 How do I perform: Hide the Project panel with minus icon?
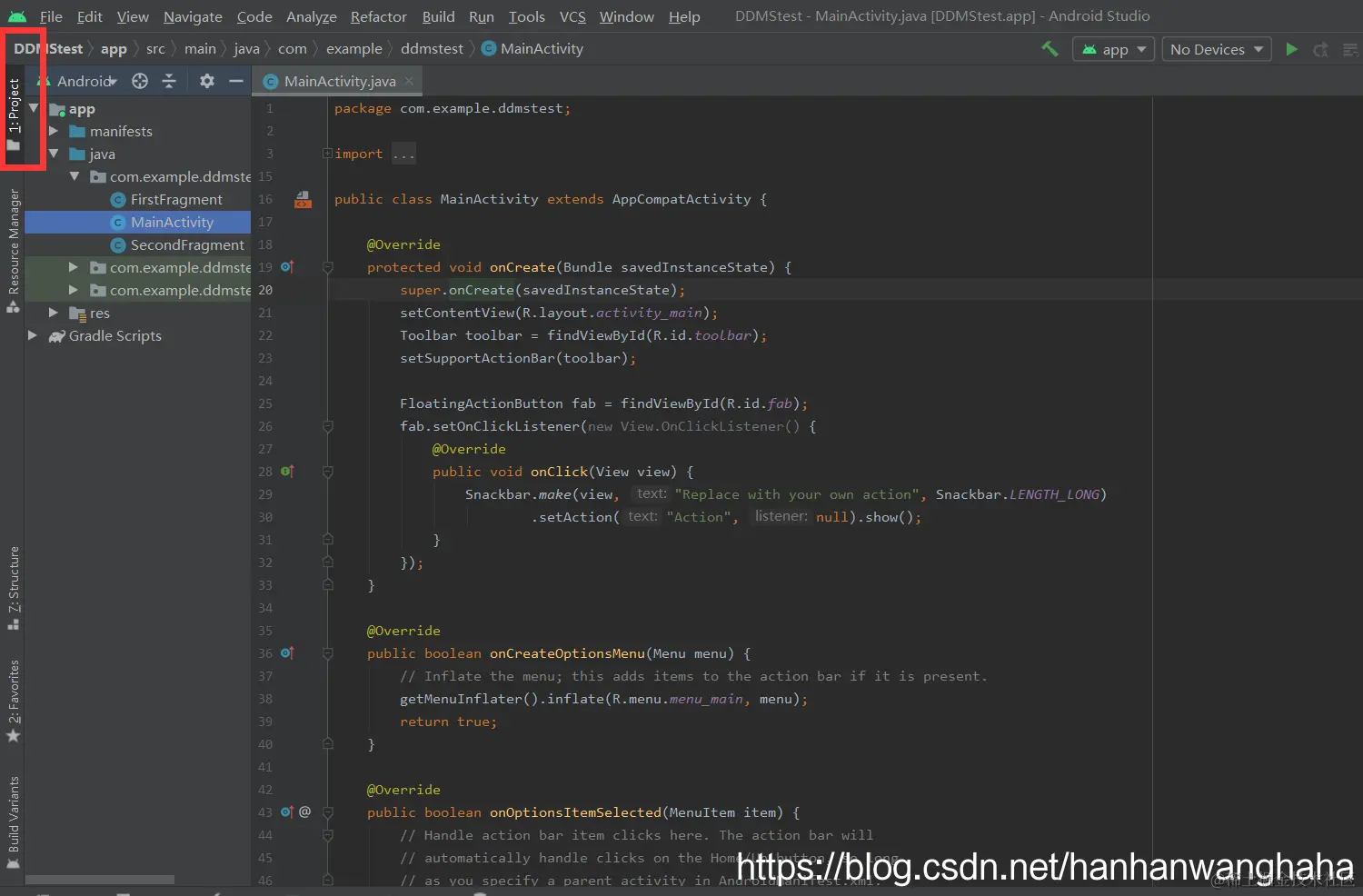[236, 81]
